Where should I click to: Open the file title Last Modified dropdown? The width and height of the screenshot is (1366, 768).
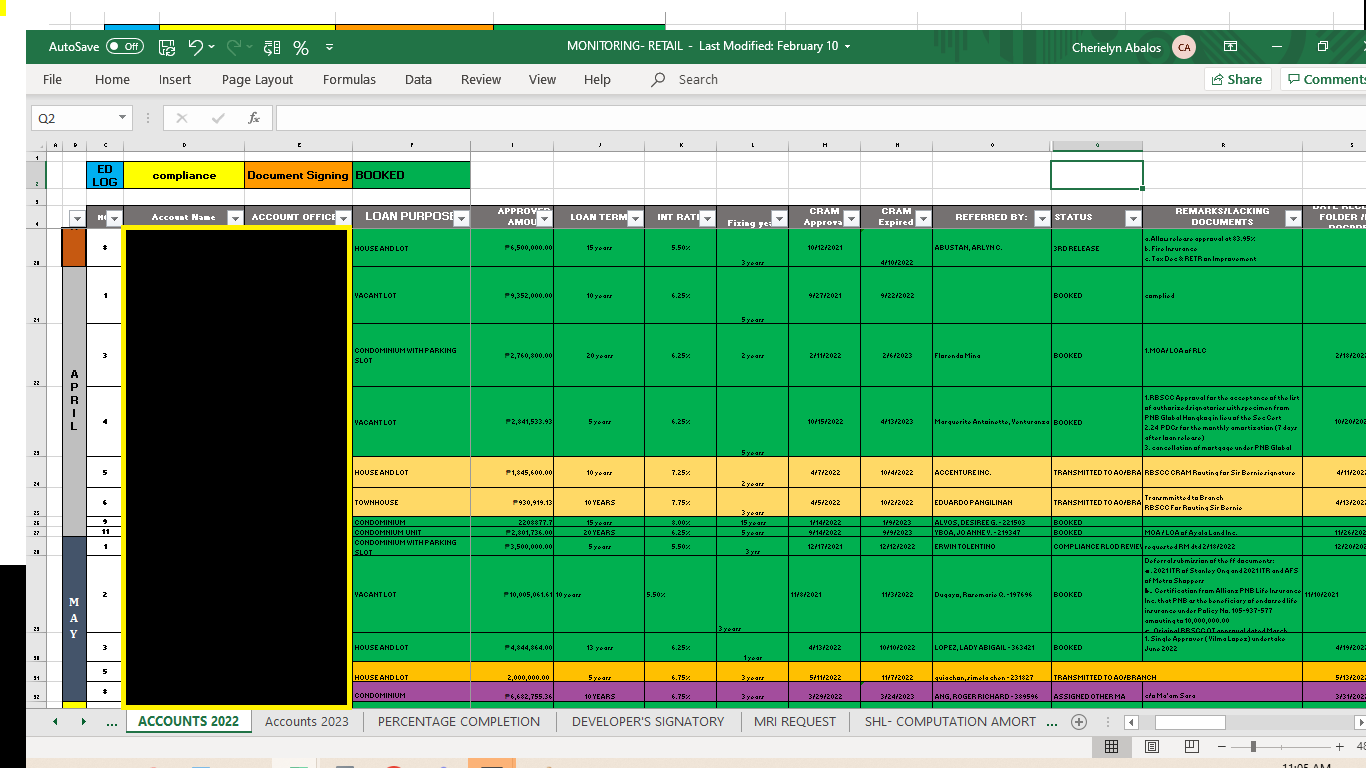[x=848, y=46]
